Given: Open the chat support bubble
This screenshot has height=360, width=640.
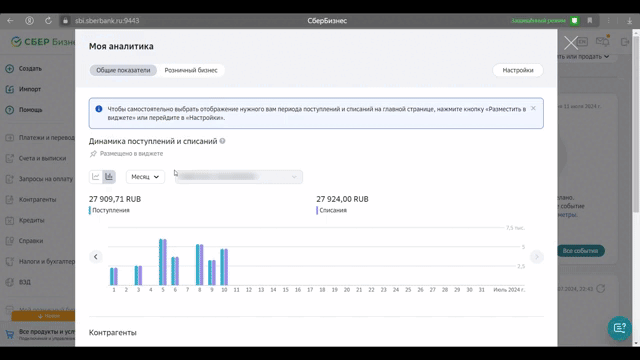Looking at the screenshot, I should click(620, 328).
